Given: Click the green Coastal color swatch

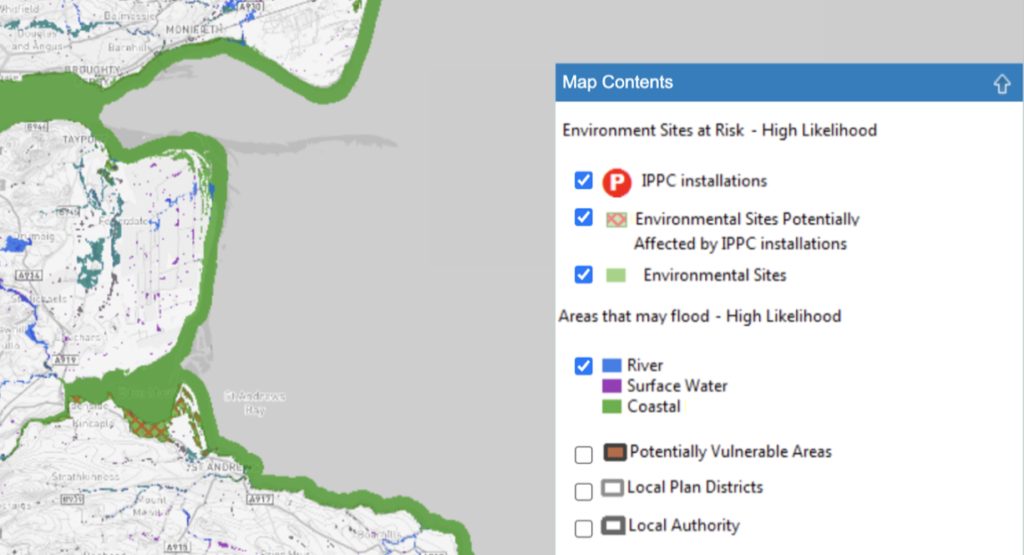Looking at the screenshot, I should pyautogui.click(x=613, y=407).
